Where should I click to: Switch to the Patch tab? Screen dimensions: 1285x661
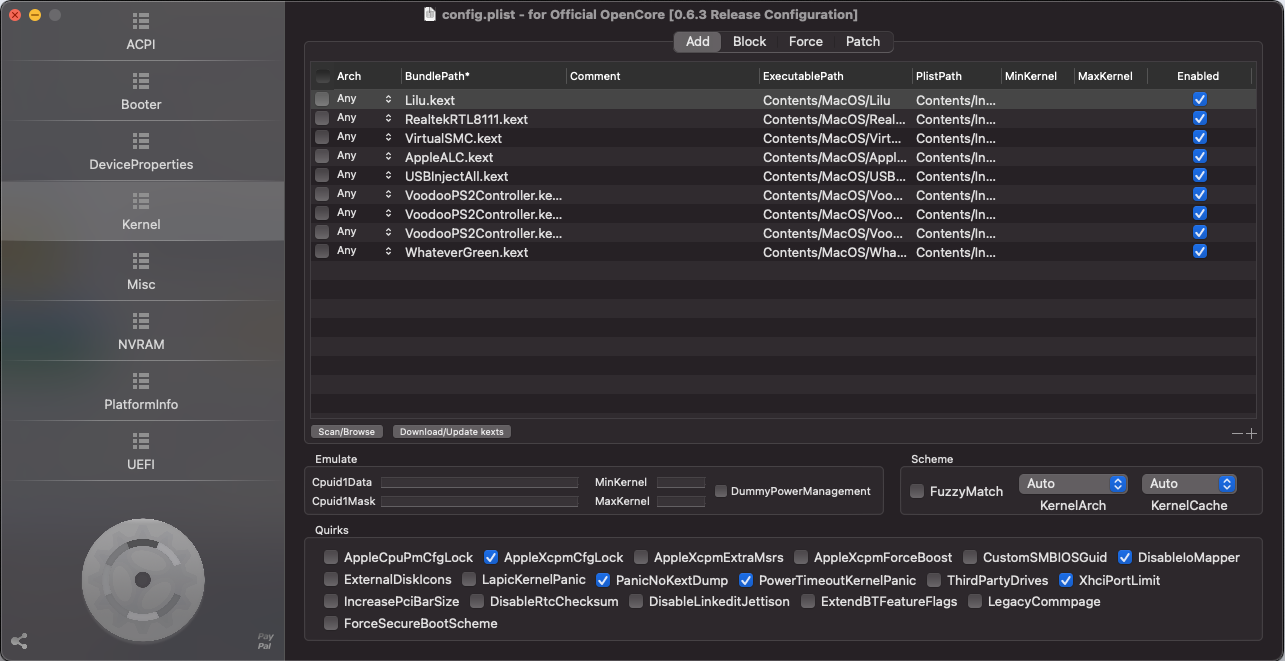862,41
